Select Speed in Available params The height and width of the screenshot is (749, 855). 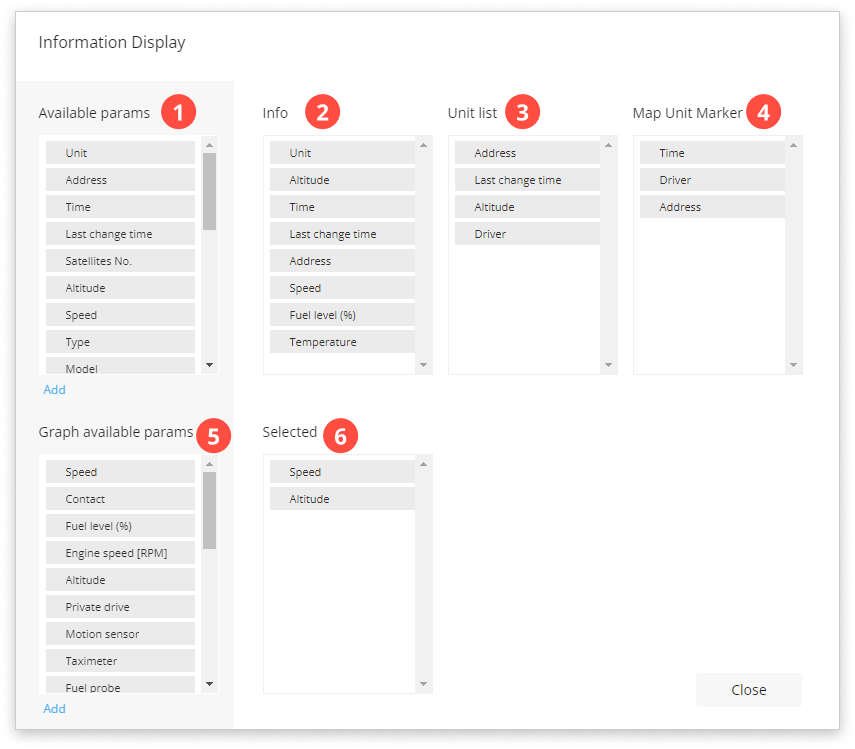point(121,315)
